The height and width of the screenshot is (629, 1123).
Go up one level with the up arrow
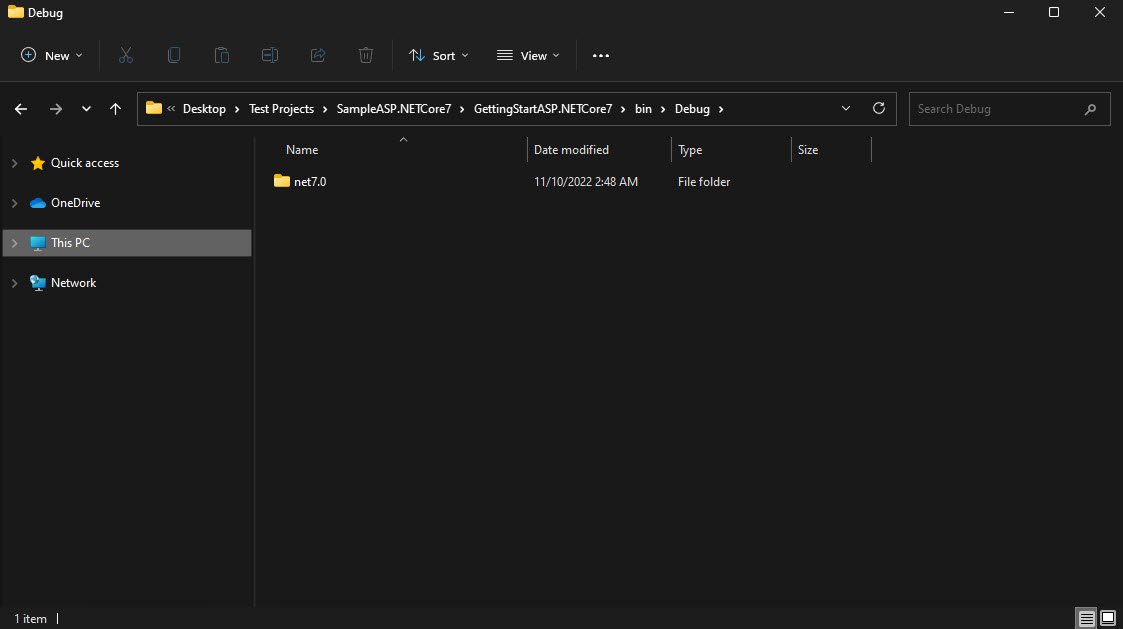click(x=115, y=108)
